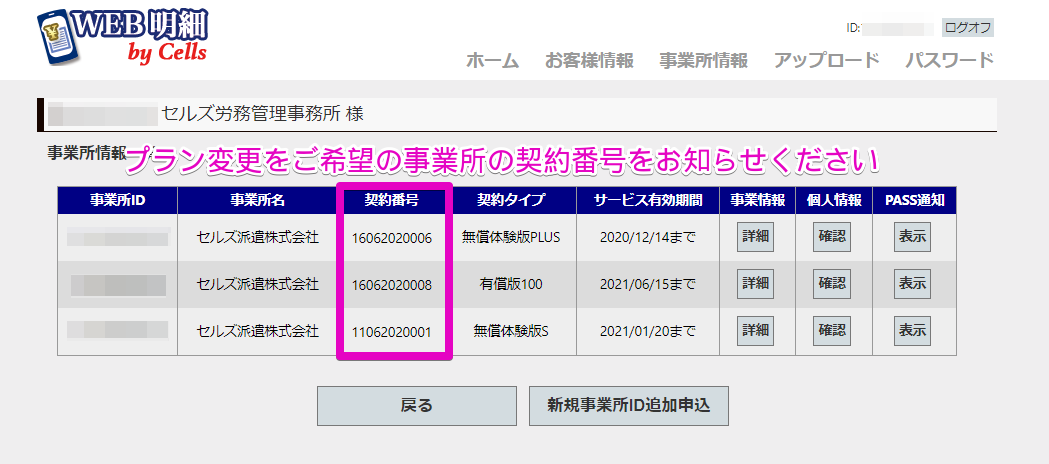The image size is (1049, 464).
Task: Click セルズ派遣株式会社 in the 有償版100 row
Action: [258, 284]
